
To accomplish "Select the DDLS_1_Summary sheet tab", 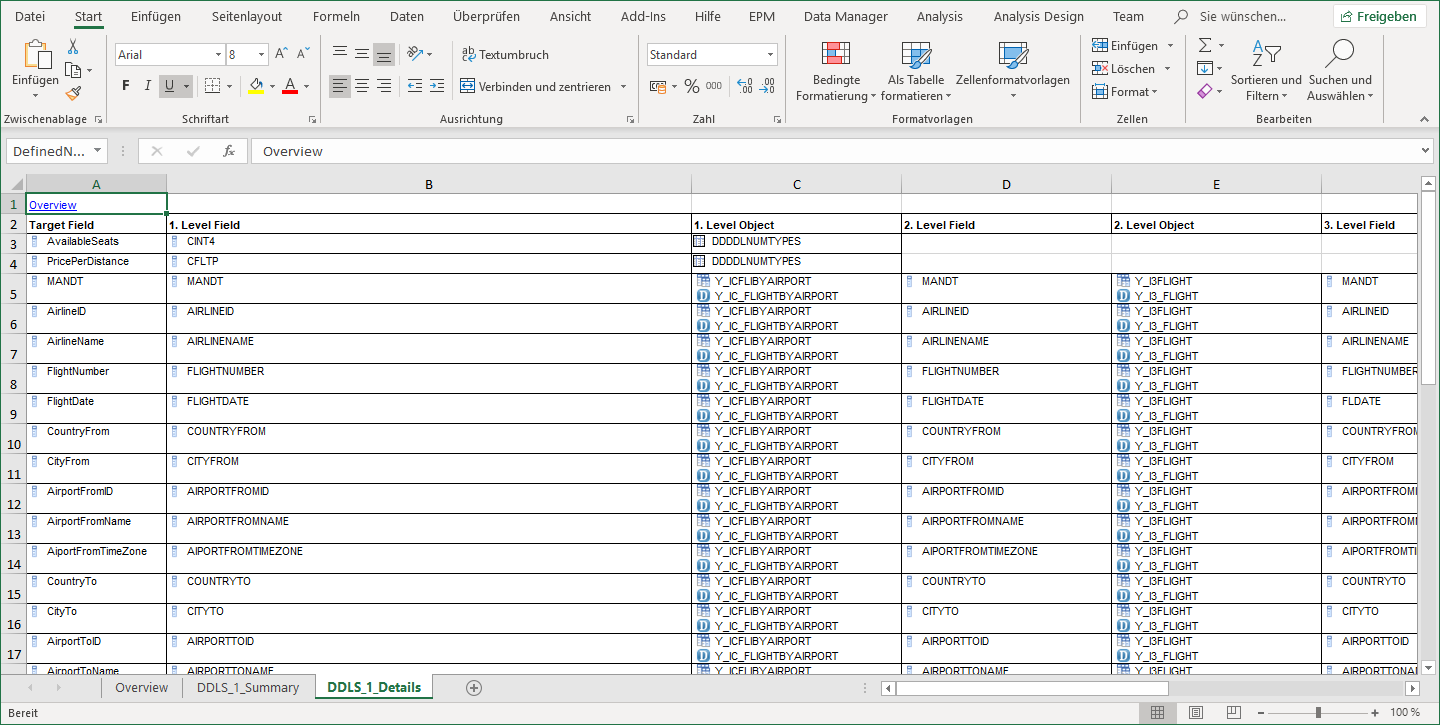I will click(x=248, y=687).
